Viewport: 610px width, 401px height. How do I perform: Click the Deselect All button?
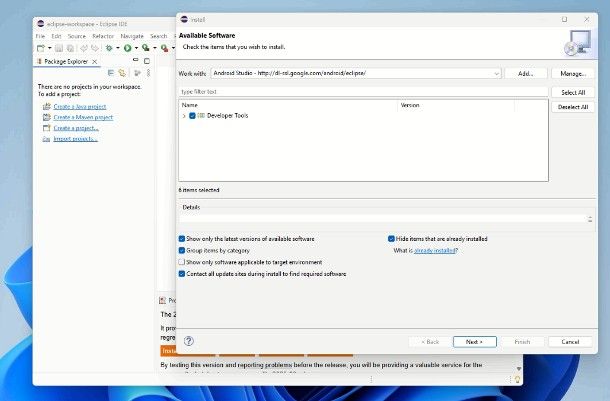tap(573, 107)
